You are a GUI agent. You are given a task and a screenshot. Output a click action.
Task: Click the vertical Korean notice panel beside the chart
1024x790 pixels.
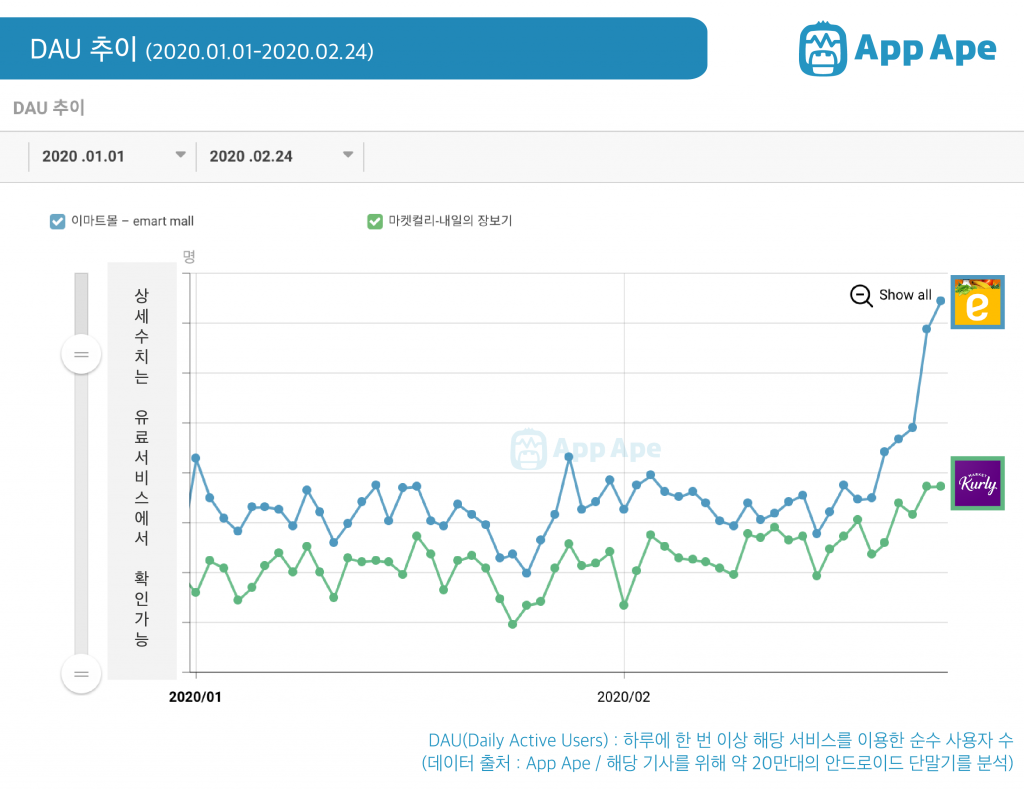click(141, 465)
